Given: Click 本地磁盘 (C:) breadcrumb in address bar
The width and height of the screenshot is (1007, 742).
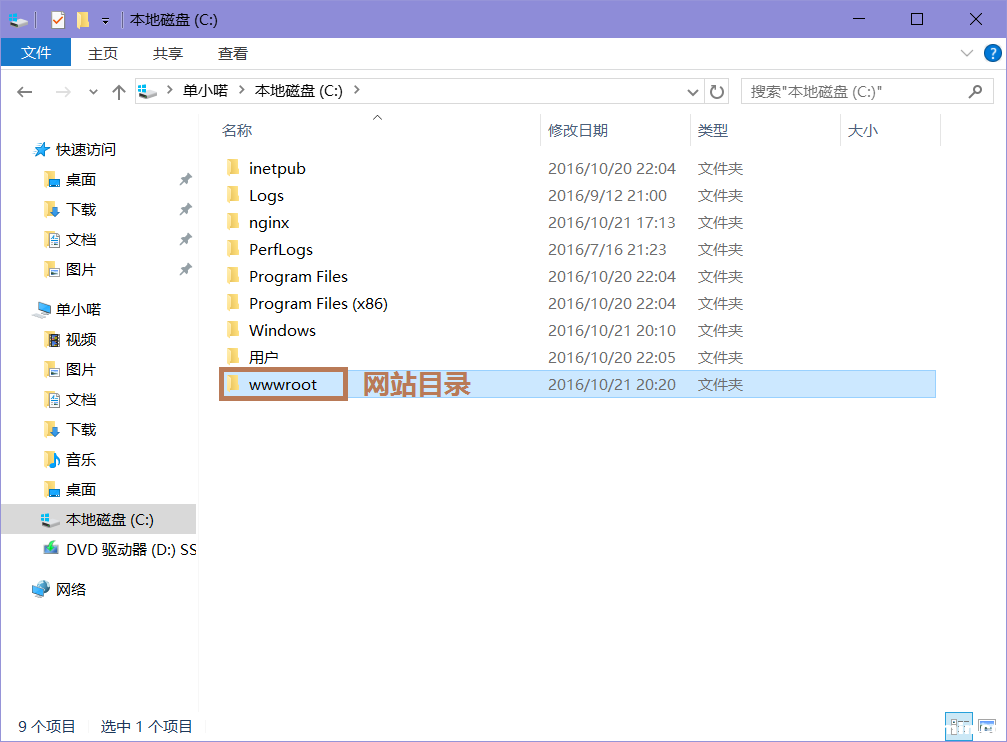Looking at the screenshot, I should [x=299, y=91].
